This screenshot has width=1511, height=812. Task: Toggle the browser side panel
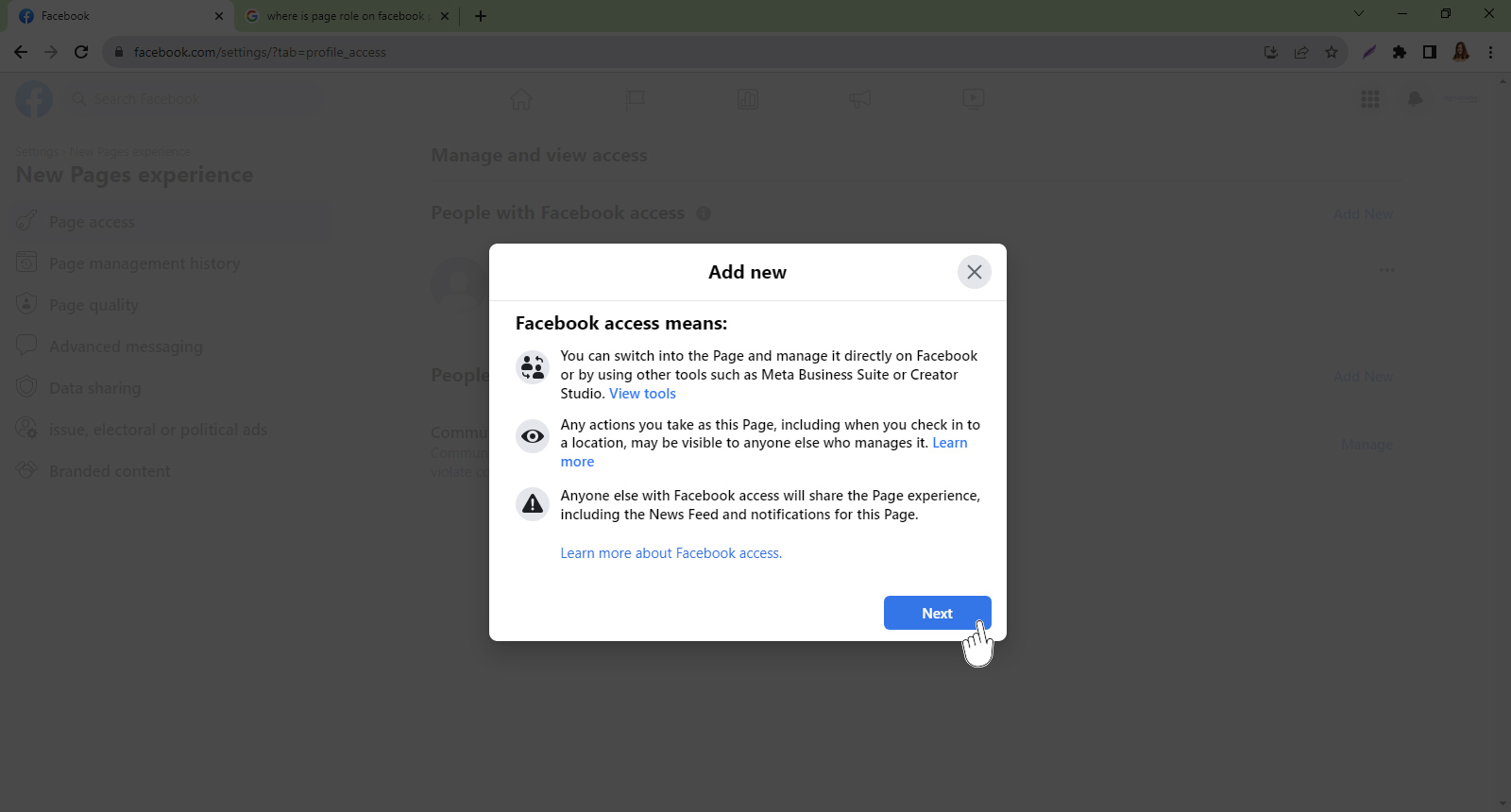(x=1430, y=52)
